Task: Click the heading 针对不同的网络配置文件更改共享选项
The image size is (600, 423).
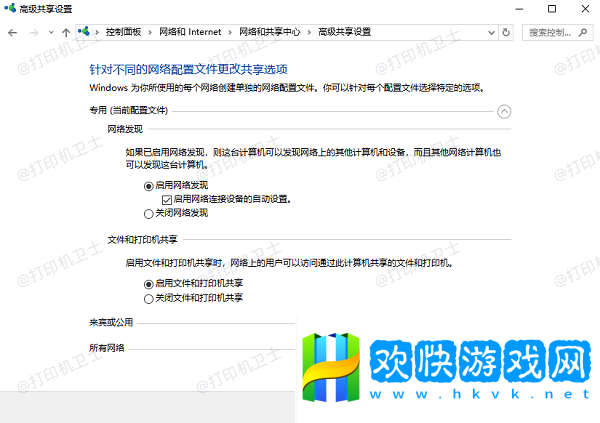Action: pyautogui.click(x=188, y=70)
